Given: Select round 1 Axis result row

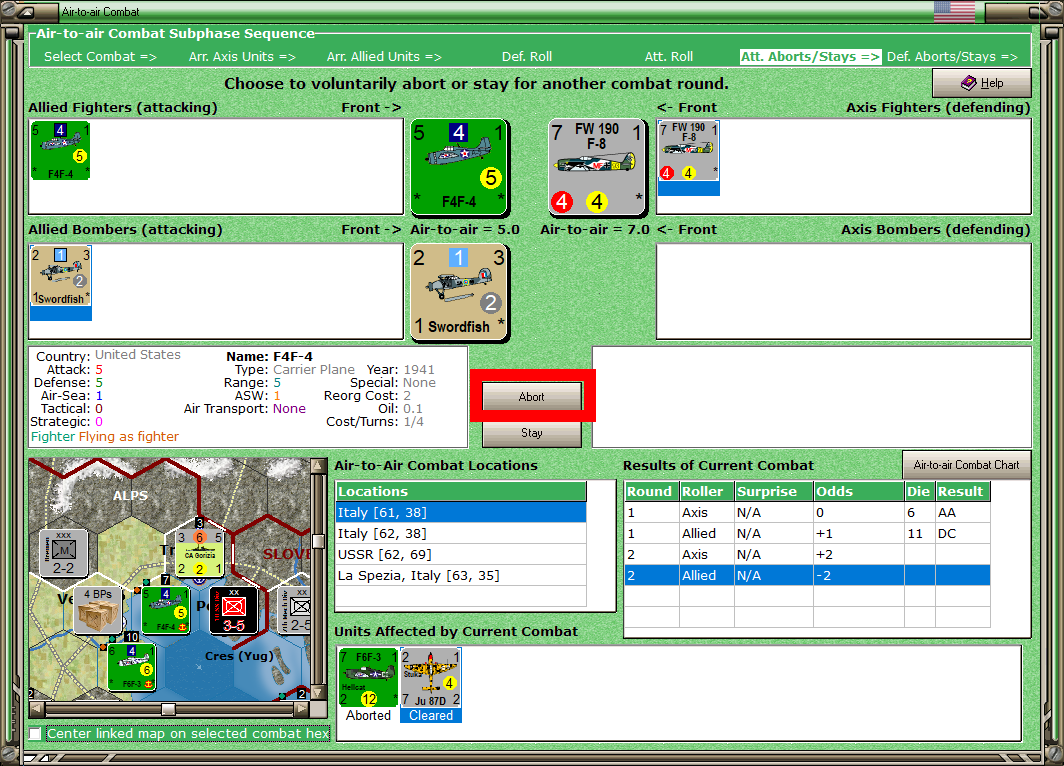Looking at the screenshot, I should tap(807, 512).
